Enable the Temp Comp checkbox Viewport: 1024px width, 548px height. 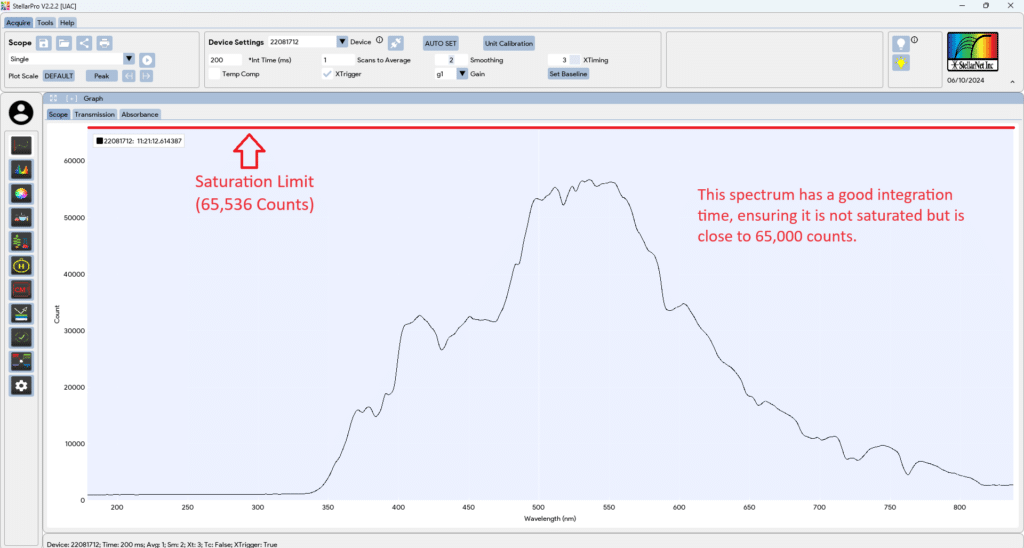214,74
